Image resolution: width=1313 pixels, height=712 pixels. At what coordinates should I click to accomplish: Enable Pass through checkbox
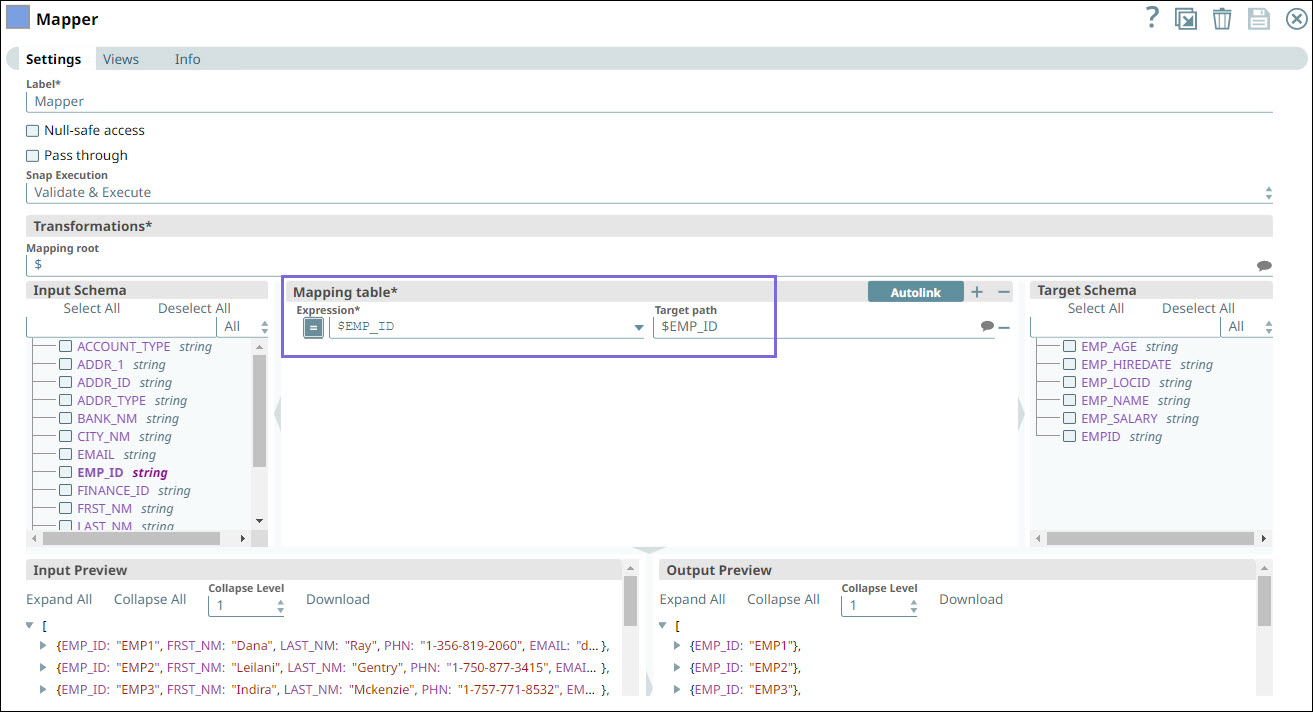coord(33,156)
